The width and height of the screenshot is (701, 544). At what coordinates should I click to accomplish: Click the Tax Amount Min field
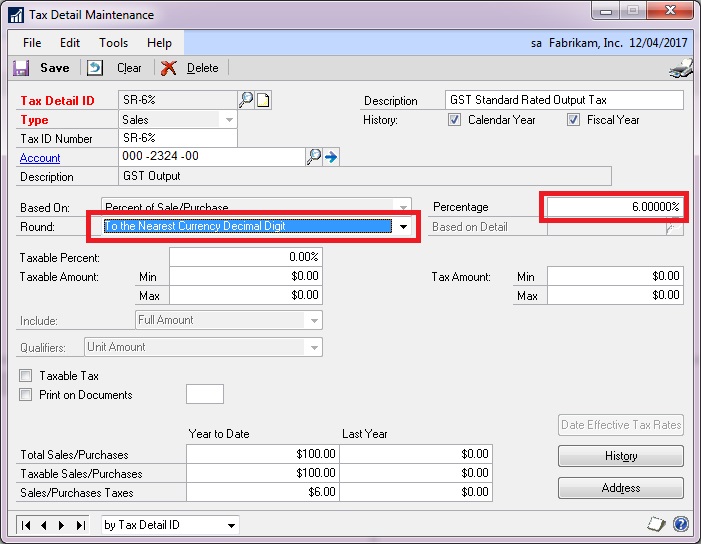(x=615, y=276)
